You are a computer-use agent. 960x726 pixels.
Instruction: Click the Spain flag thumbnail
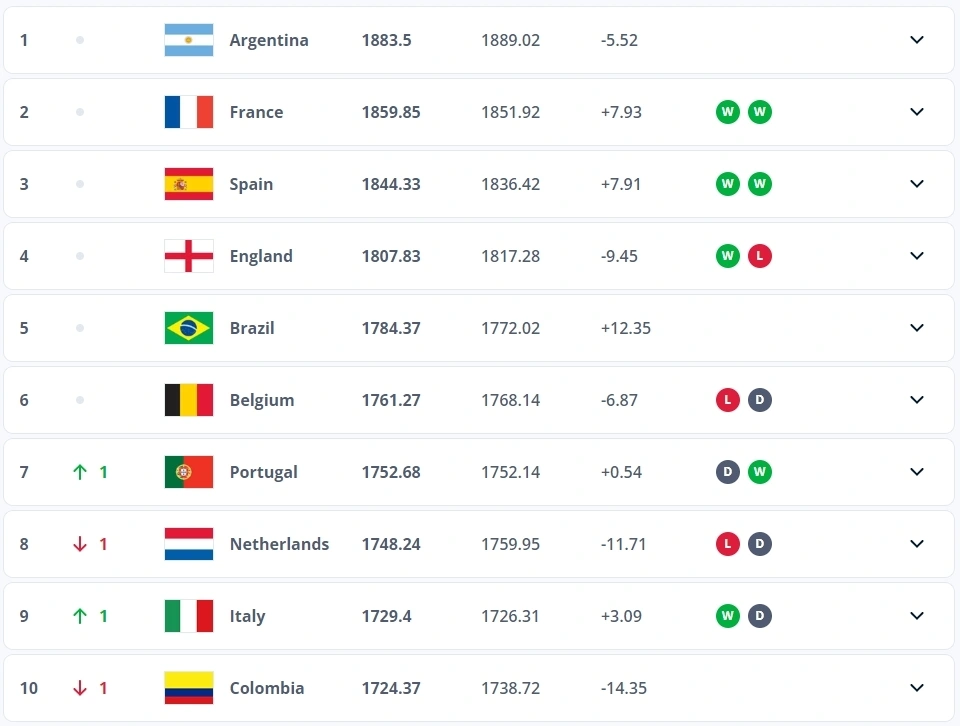[x=189, y=184]
